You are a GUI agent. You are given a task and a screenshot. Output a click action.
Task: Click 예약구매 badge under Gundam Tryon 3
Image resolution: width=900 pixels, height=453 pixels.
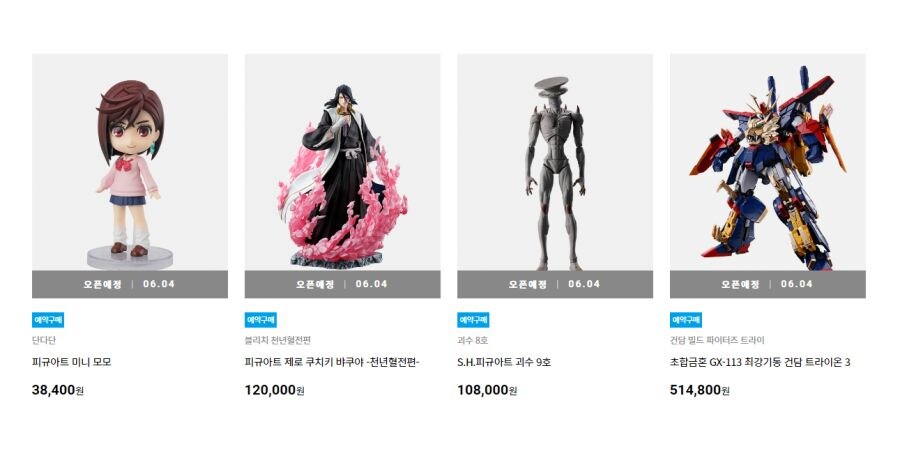click(685, 320)
